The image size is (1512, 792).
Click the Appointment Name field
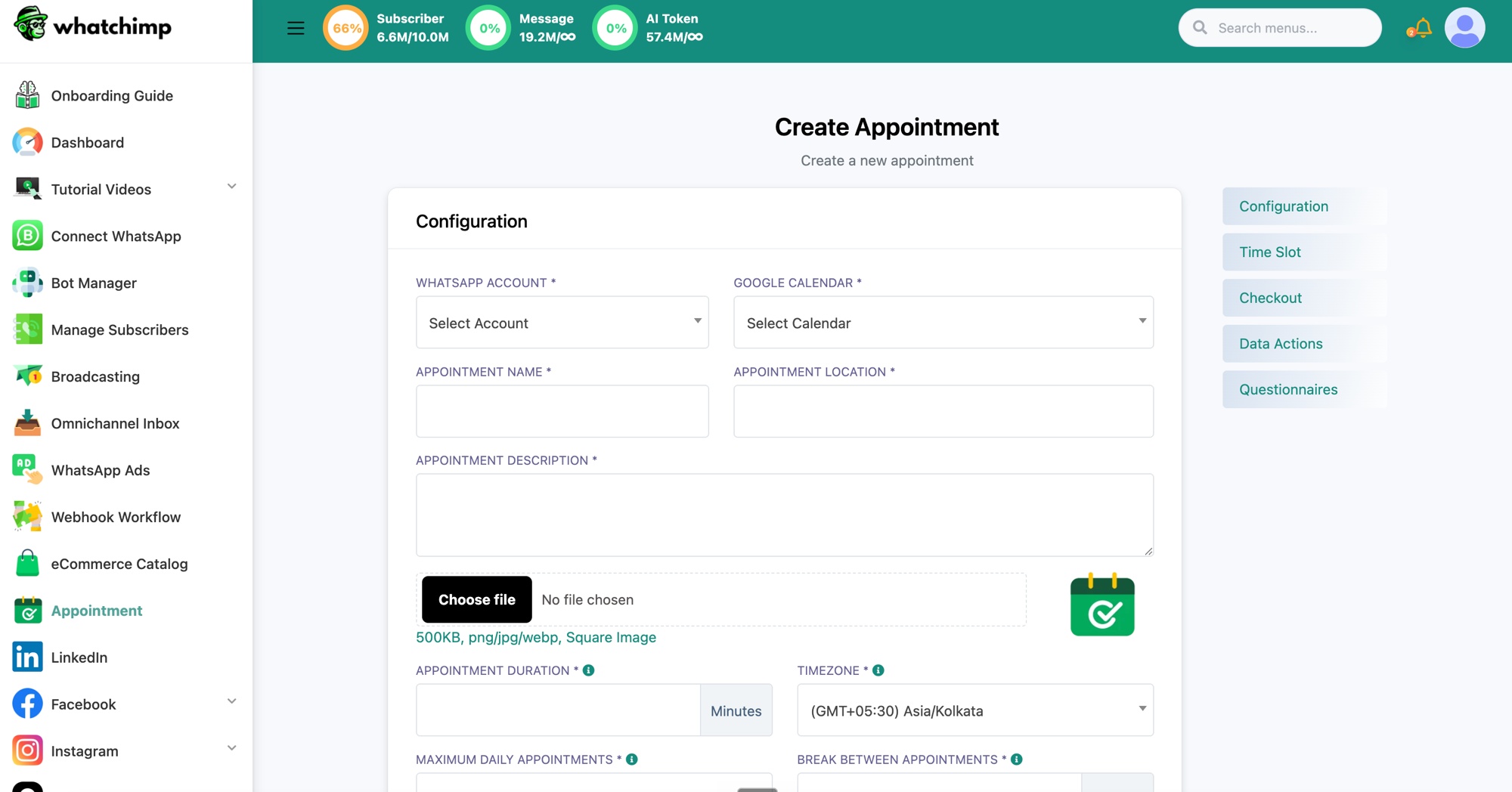[x=562, y=411]
